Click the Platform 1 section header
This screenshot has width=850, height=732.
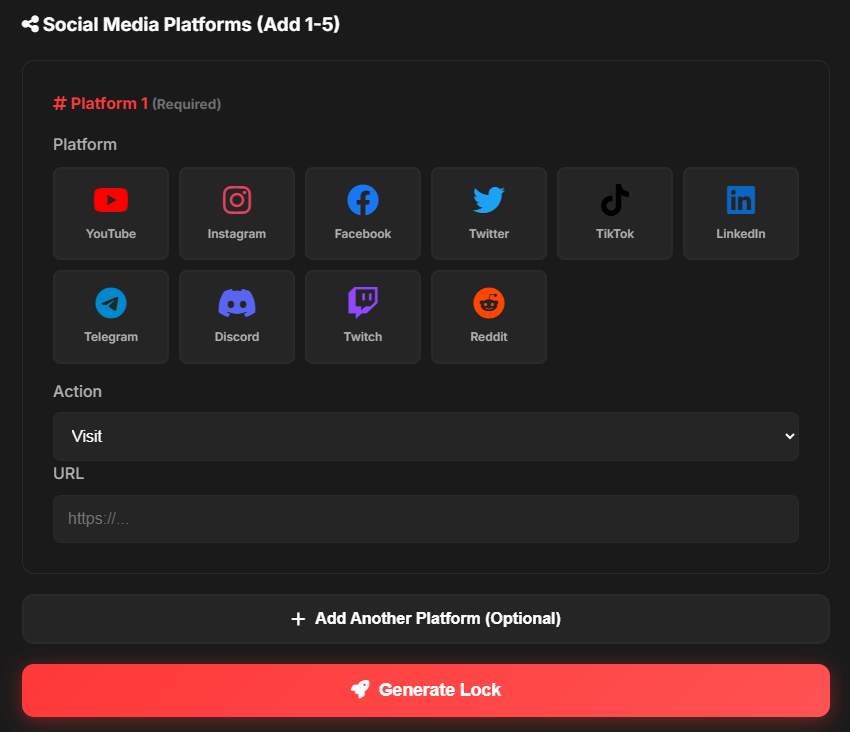tap(100, 103)
